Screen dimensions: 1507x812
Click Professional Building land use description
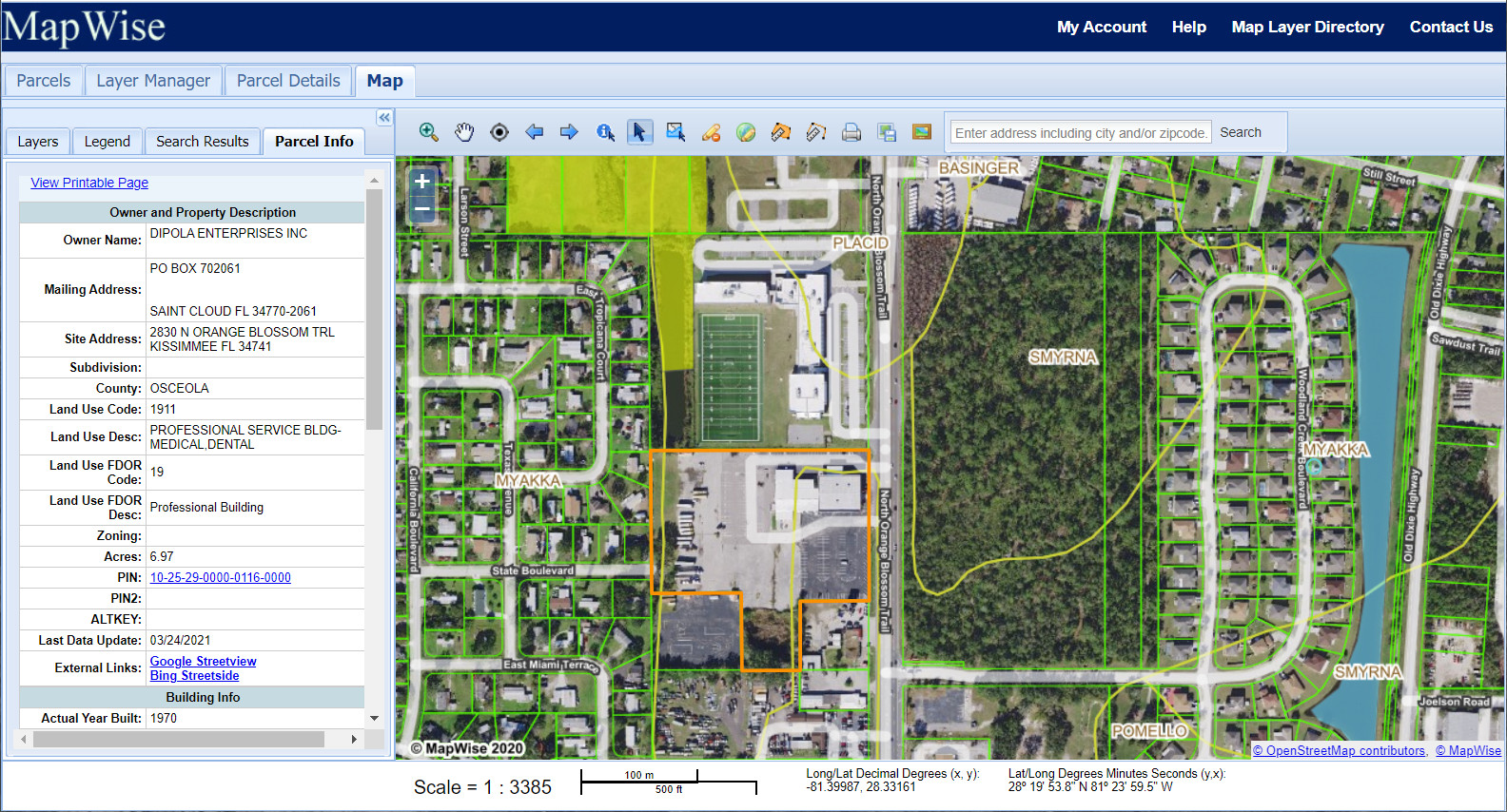click(206, 507)
